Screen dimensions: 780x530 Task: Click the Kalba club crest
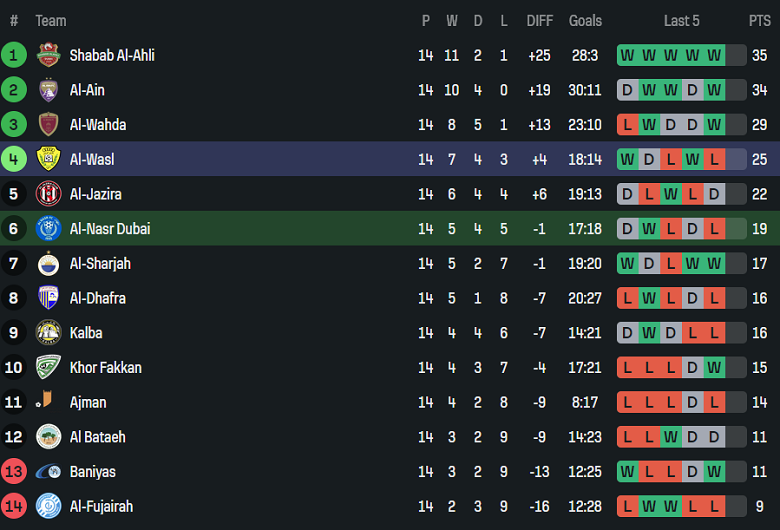coord(48,333)
